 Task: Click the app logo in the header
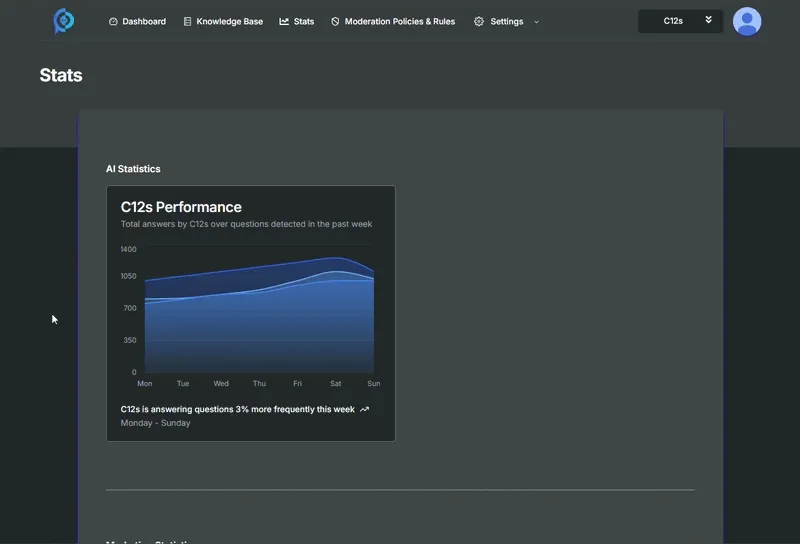pos(63,21)
